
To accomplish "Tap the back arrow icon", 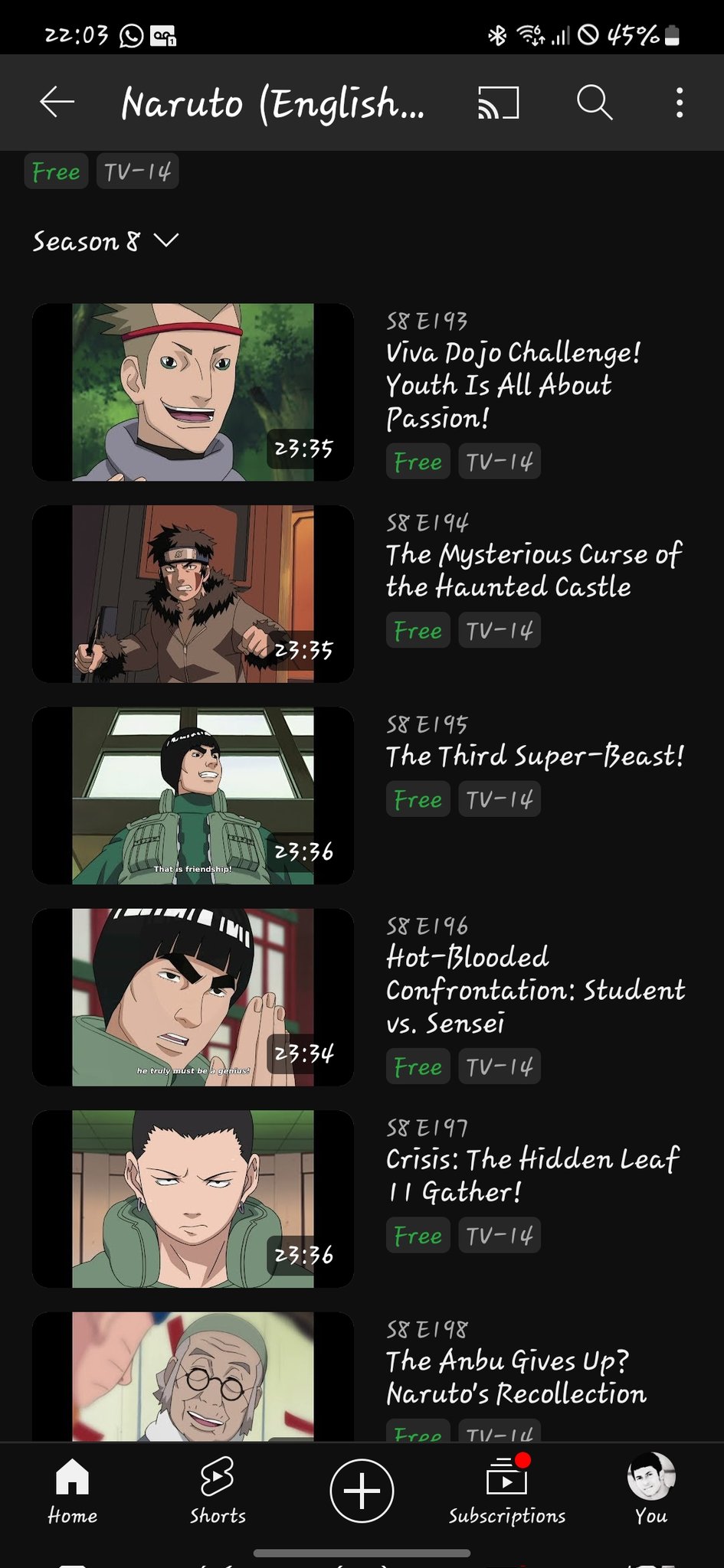I will 57,102.
